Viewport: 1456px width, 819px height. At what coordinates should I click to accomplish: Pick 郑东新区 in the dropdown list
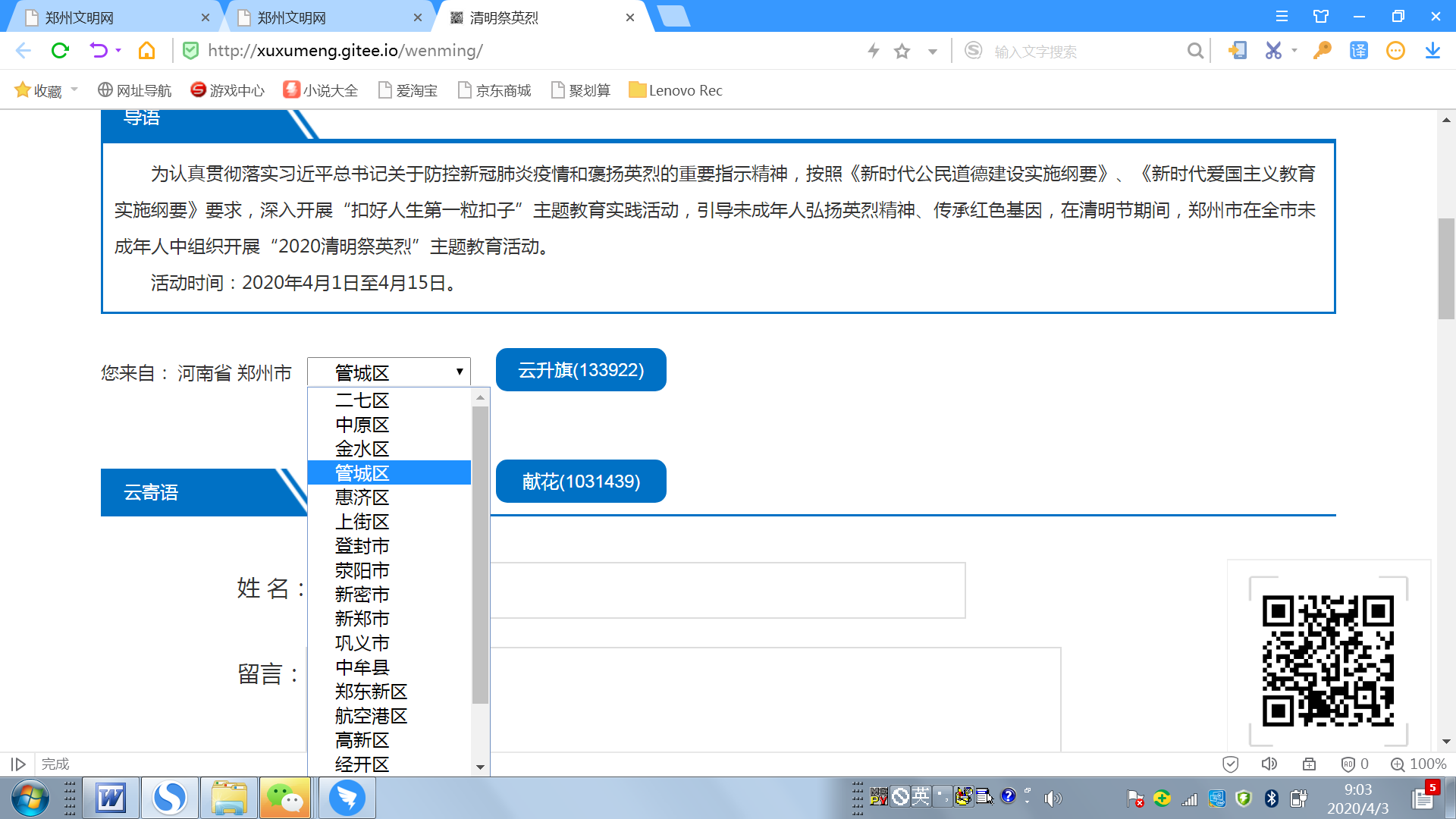[389, 692]
